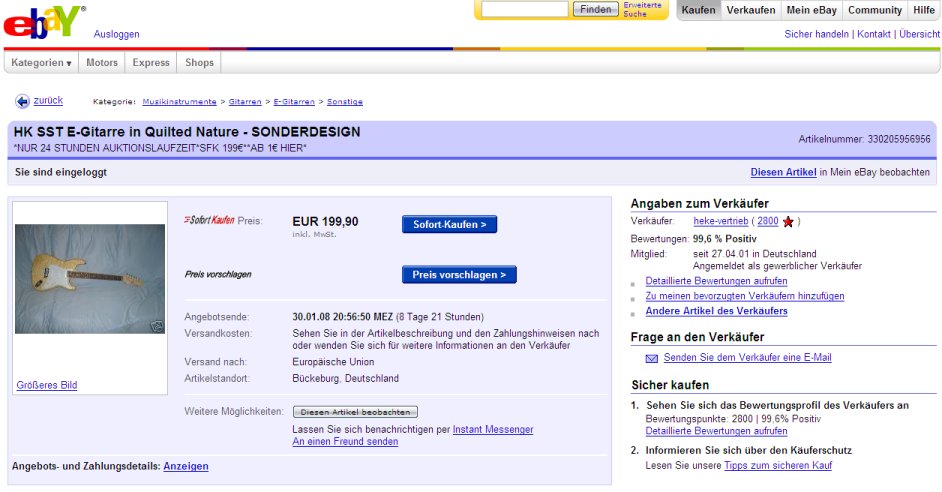Open Detaillierte Bewertungen aufrufen under Sicher kaufen

[x=716, y=431]
